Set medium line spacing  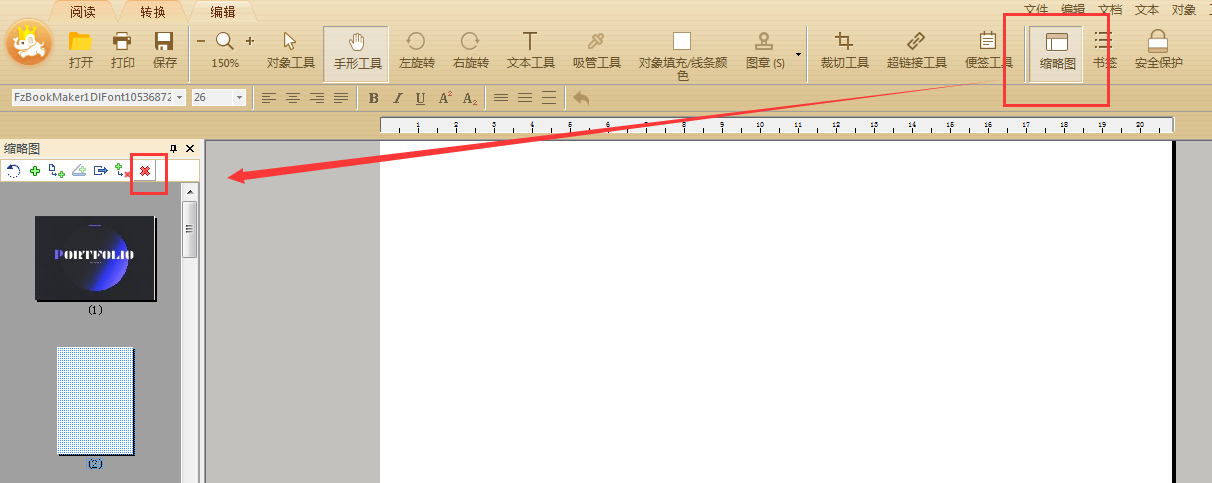coord(525,98)
